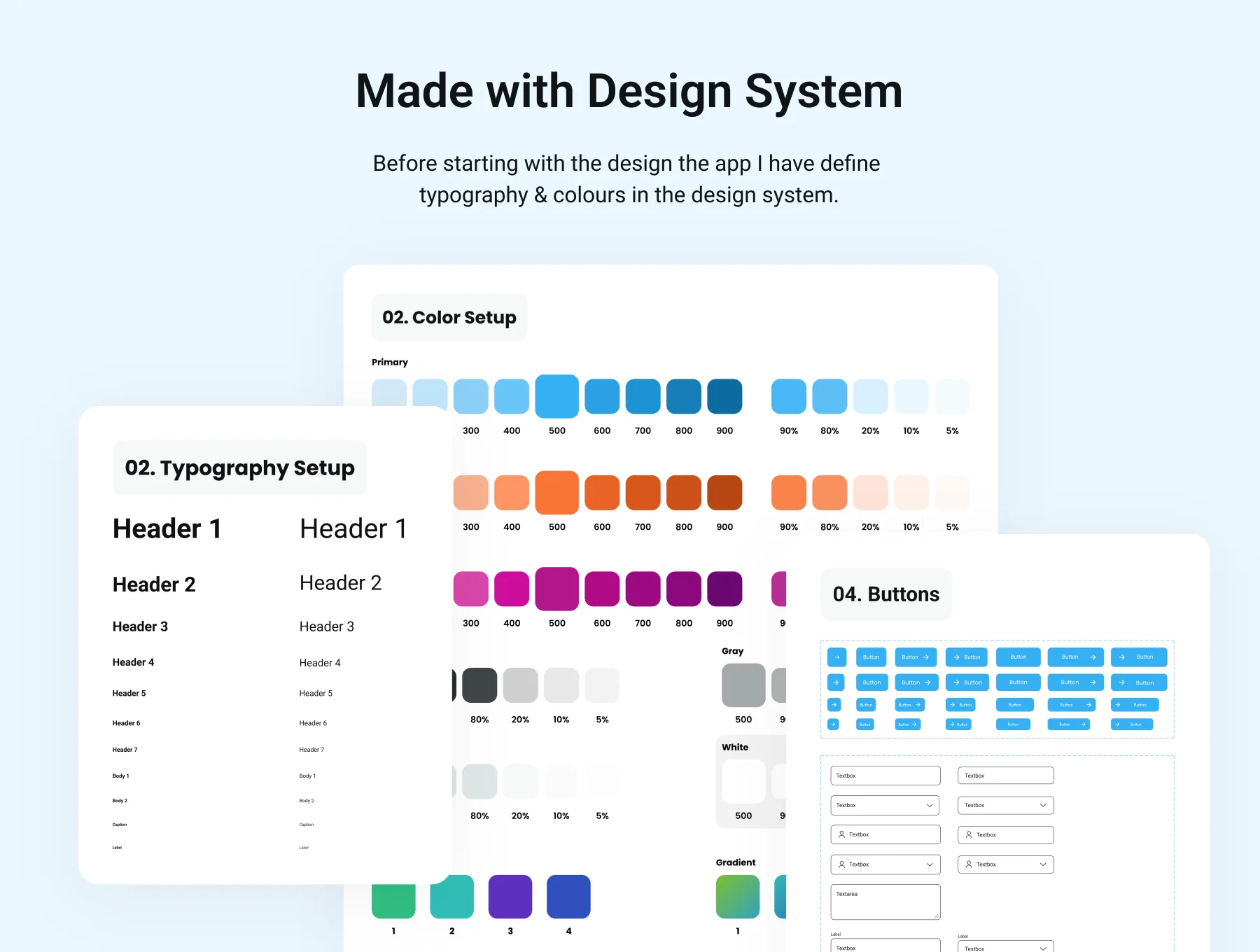Select blue 80% opacity swatch
Image resolution: width=1260 pixels, height=952 pixels.
click(x=829, y=396)
